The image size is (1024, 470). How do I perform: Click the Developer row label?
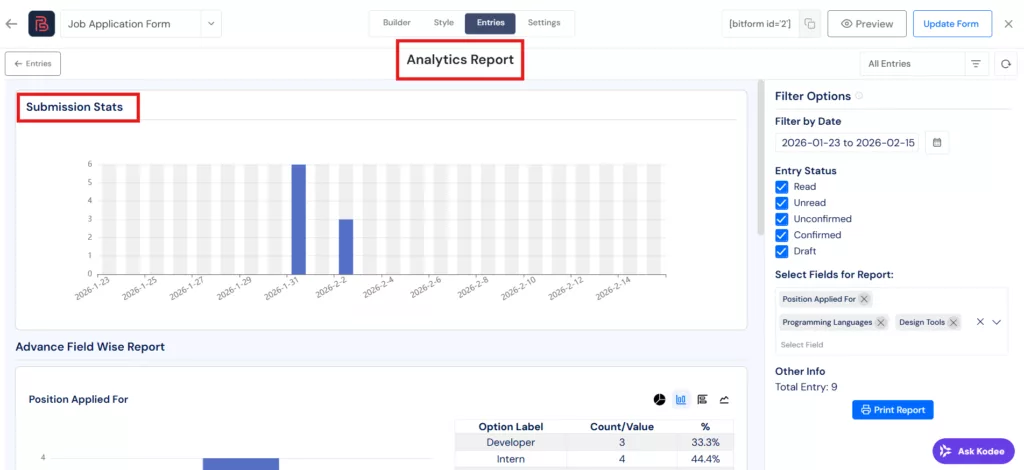coord(511,443)
